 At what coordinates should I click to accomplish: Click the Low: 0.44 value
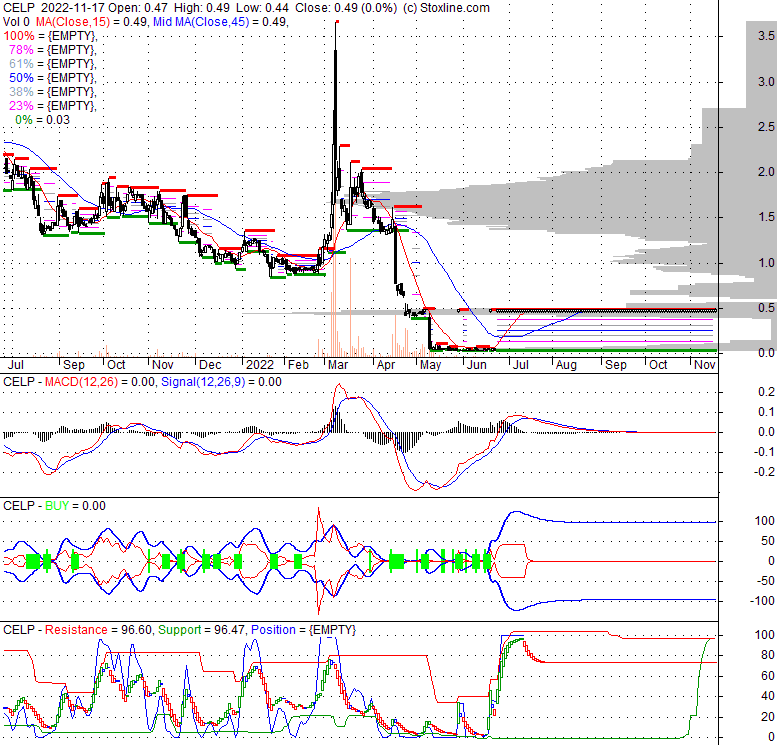click(263, 8)
